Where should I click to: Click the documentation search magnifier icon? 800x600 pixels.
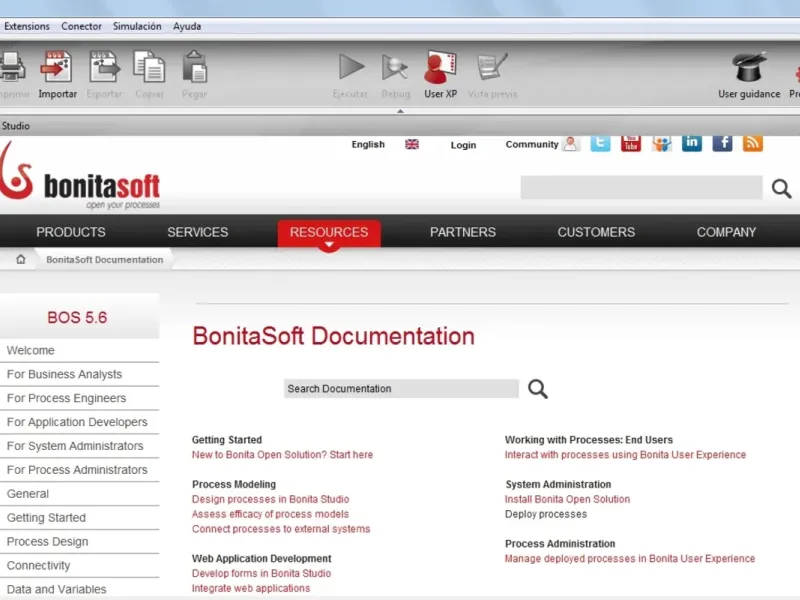(x=538, y=389)
